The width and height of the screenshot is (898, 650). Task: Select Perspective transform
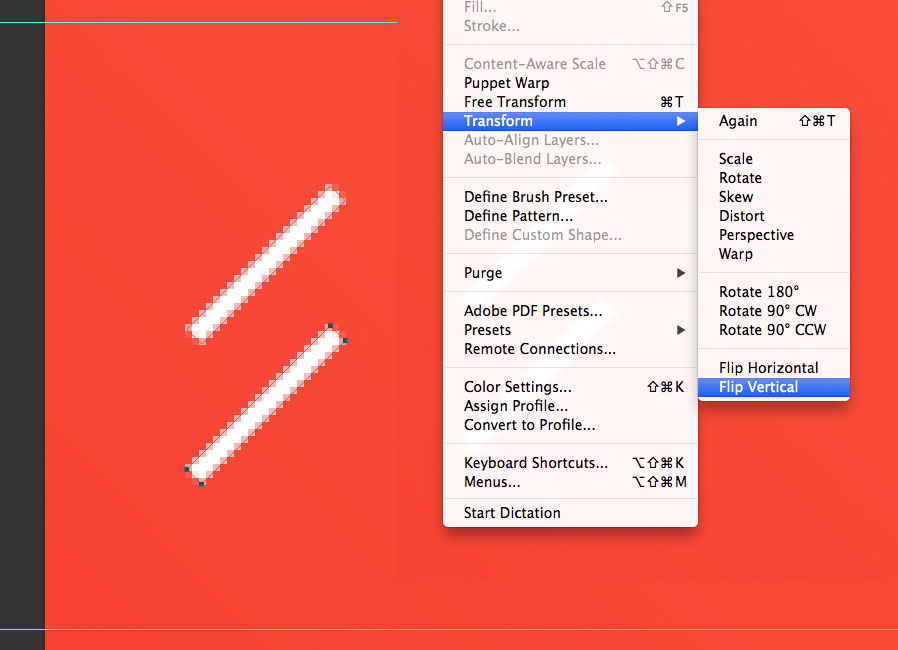[x=756, y=234]
